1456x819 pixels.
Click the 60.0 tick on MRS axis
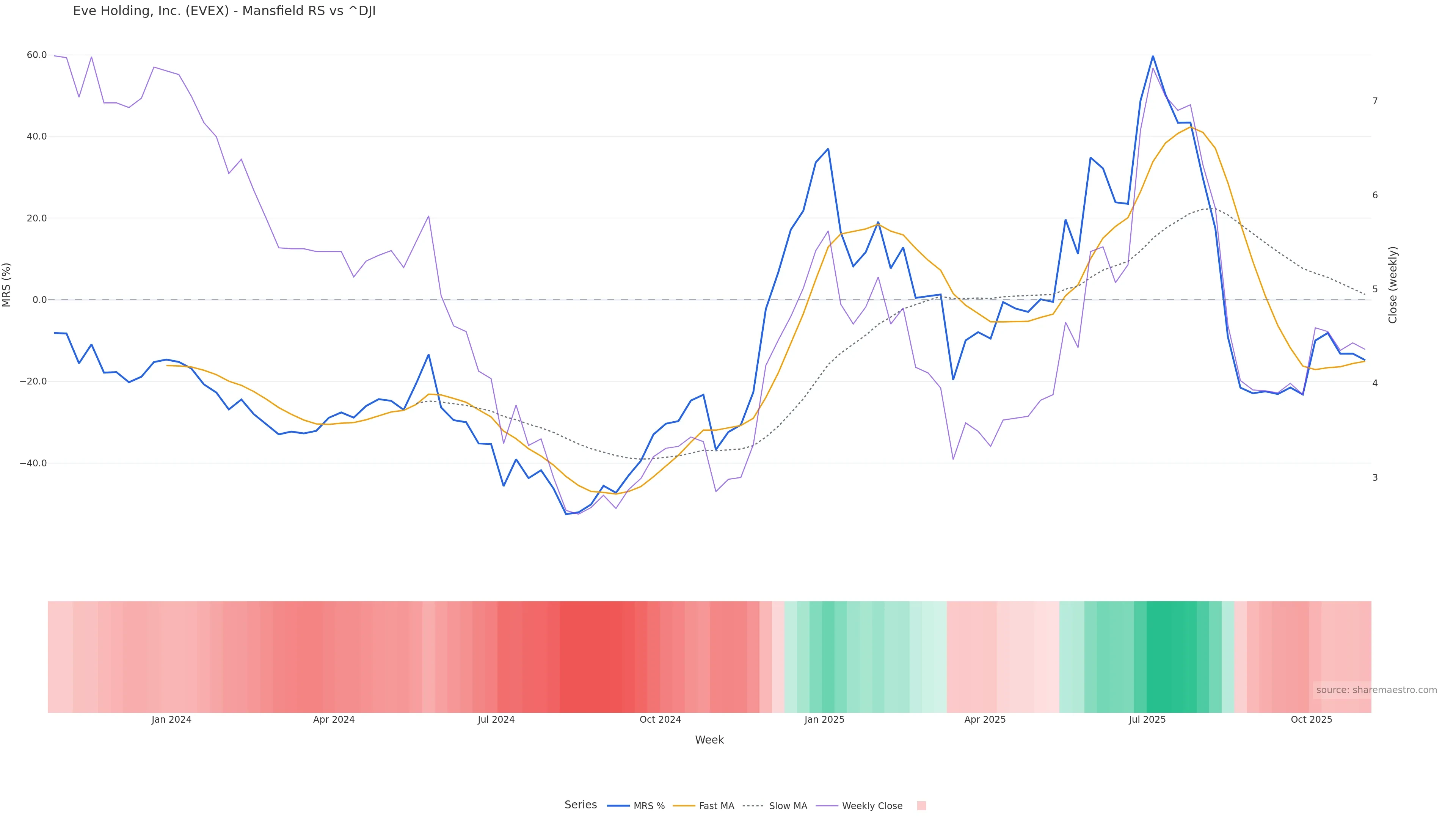37,55
